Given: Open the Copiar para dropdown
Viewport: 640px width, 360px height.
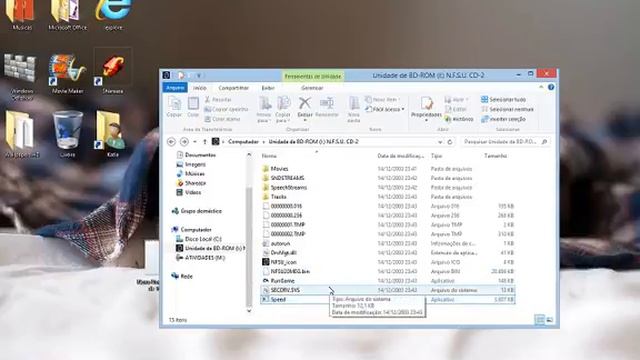Looking at the screenshot, I should tap(283, 110).
